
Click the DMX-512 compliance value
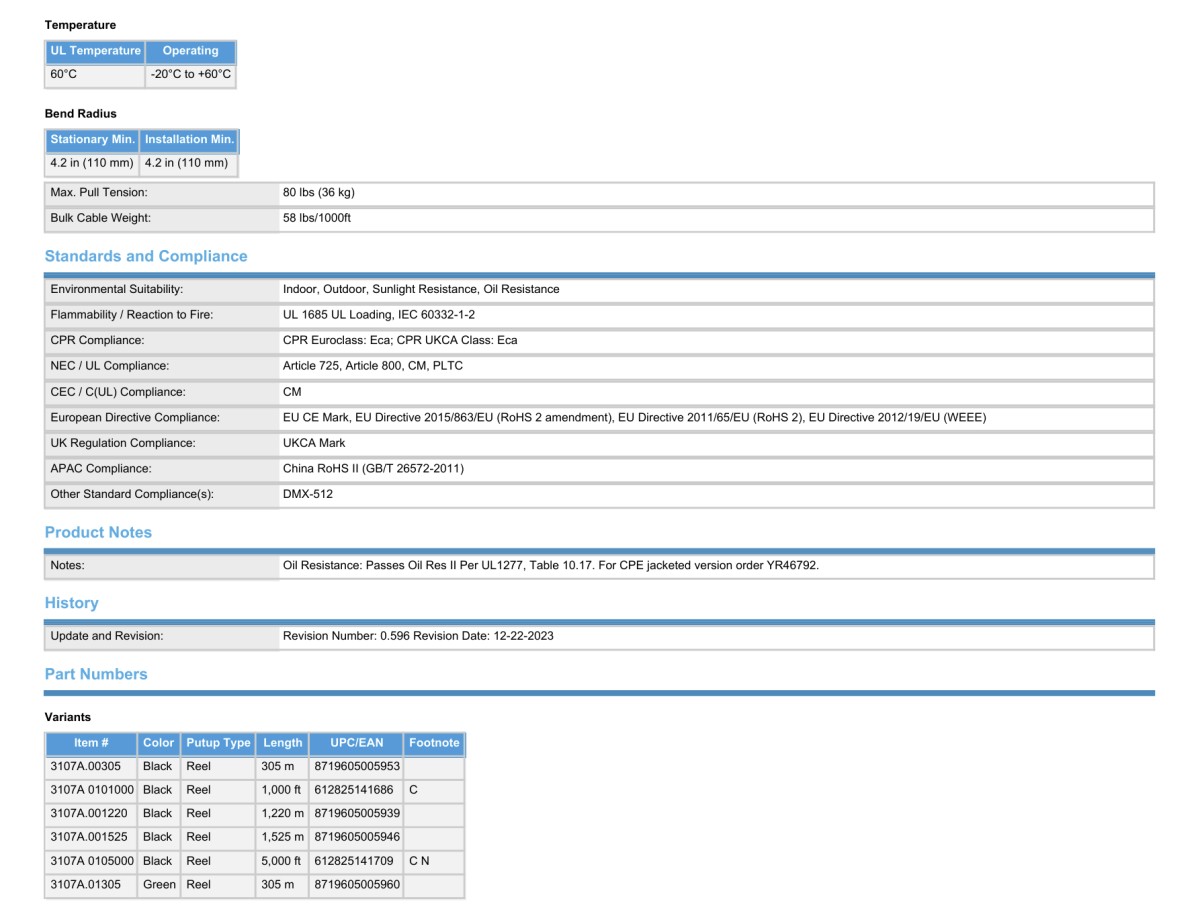tap(308, 494)
